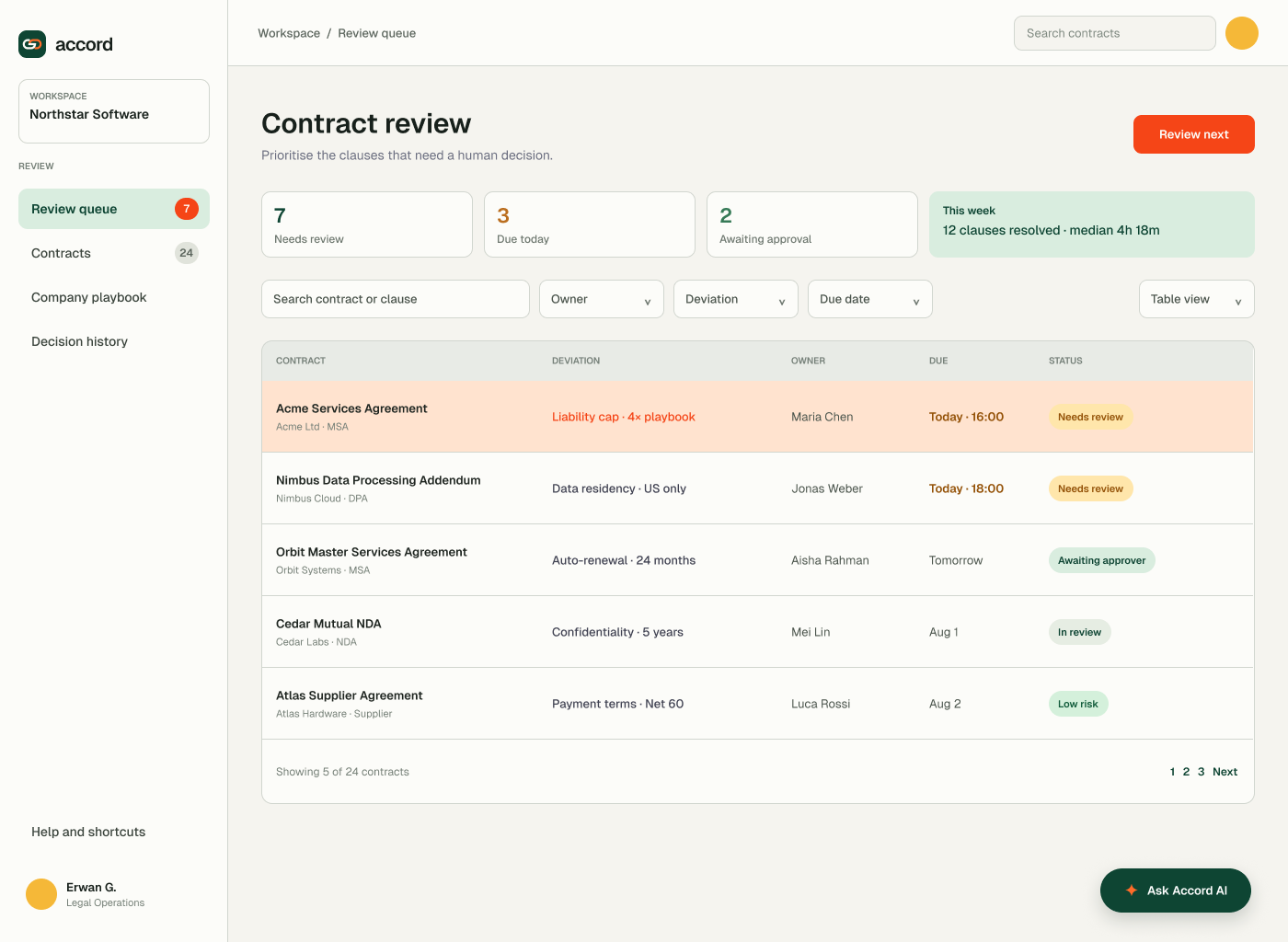This screenshot has height=942, width=1288.
Task: Open Atlas Supplier Agreement row
Action: click(758, 704)
